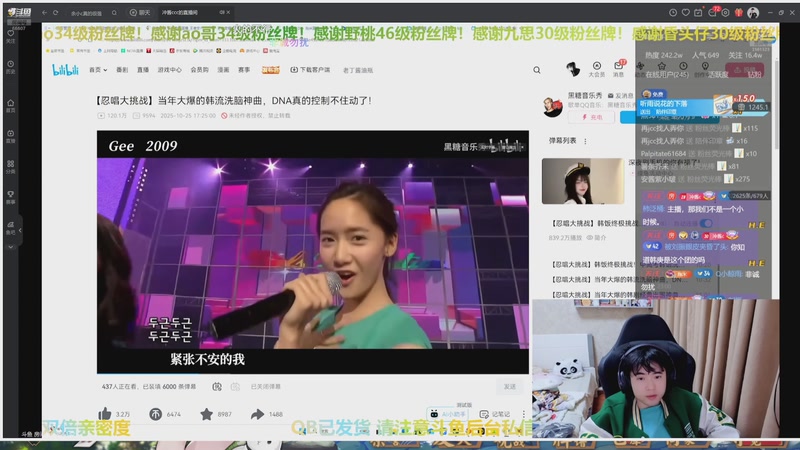Image resolution: width=800 pixels, height=450 pixels.
Task: Open settings gear icon in top-right bar
Action: (x=726, y=12)
